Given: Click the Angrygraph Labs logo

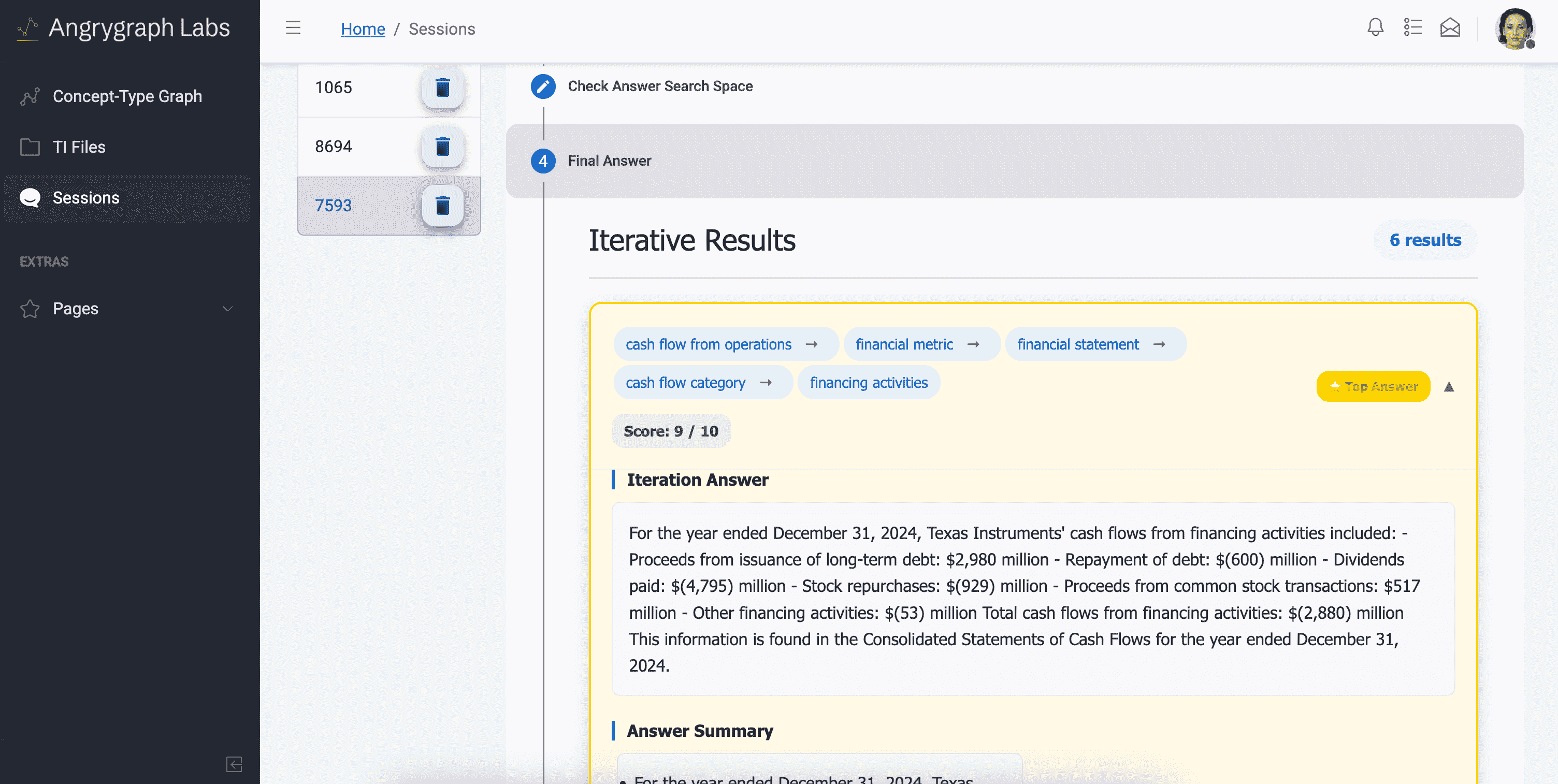Looking at the screenshot, I should pos(124,28).
